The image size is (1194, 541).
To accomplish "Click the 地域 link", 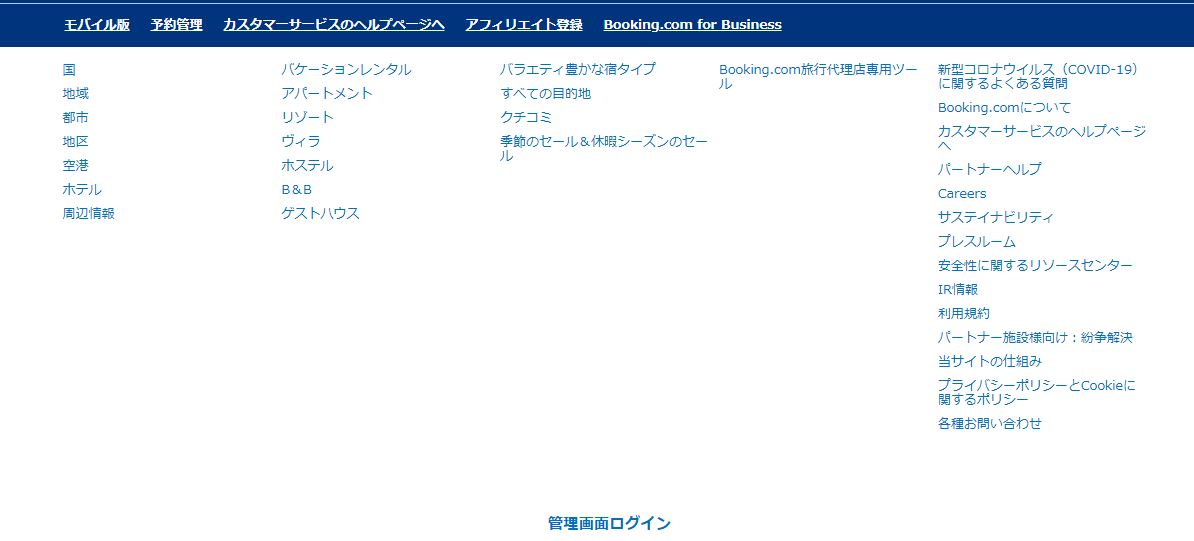I will pyautogui.click(x=75, y=94).
